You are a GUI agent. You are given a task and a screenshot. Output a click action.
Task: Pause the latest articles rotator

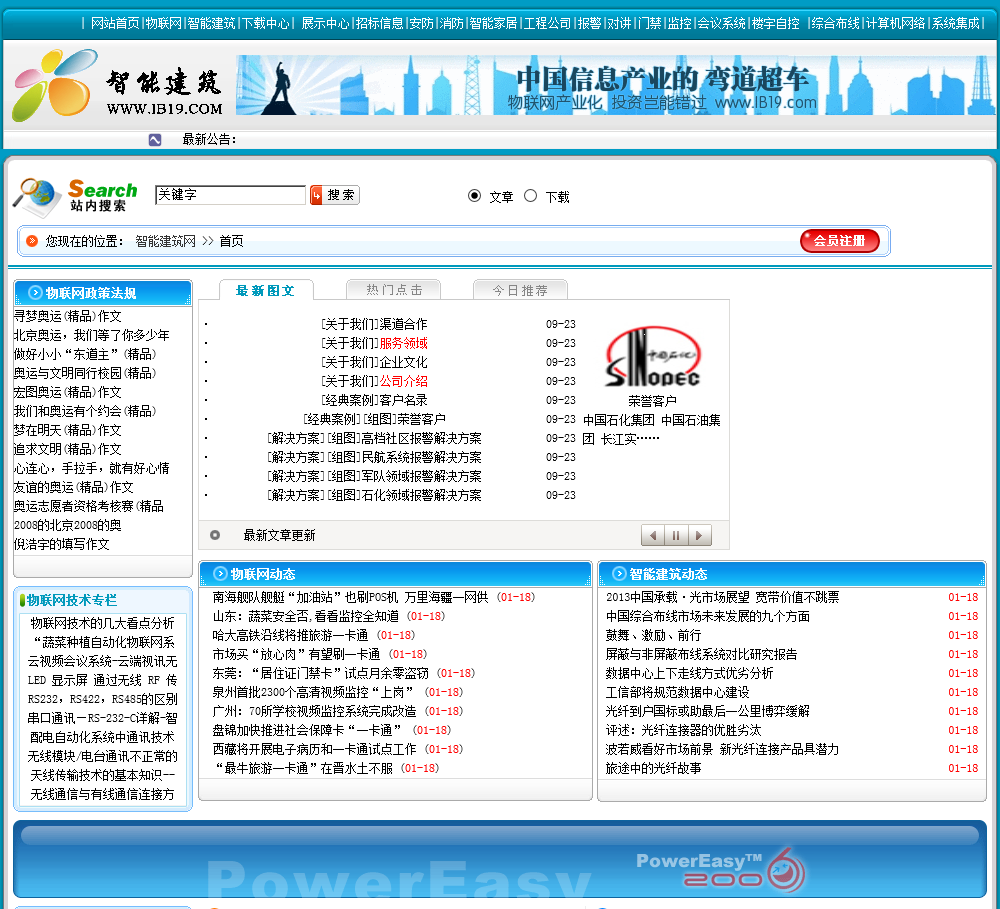click(676, 535)
